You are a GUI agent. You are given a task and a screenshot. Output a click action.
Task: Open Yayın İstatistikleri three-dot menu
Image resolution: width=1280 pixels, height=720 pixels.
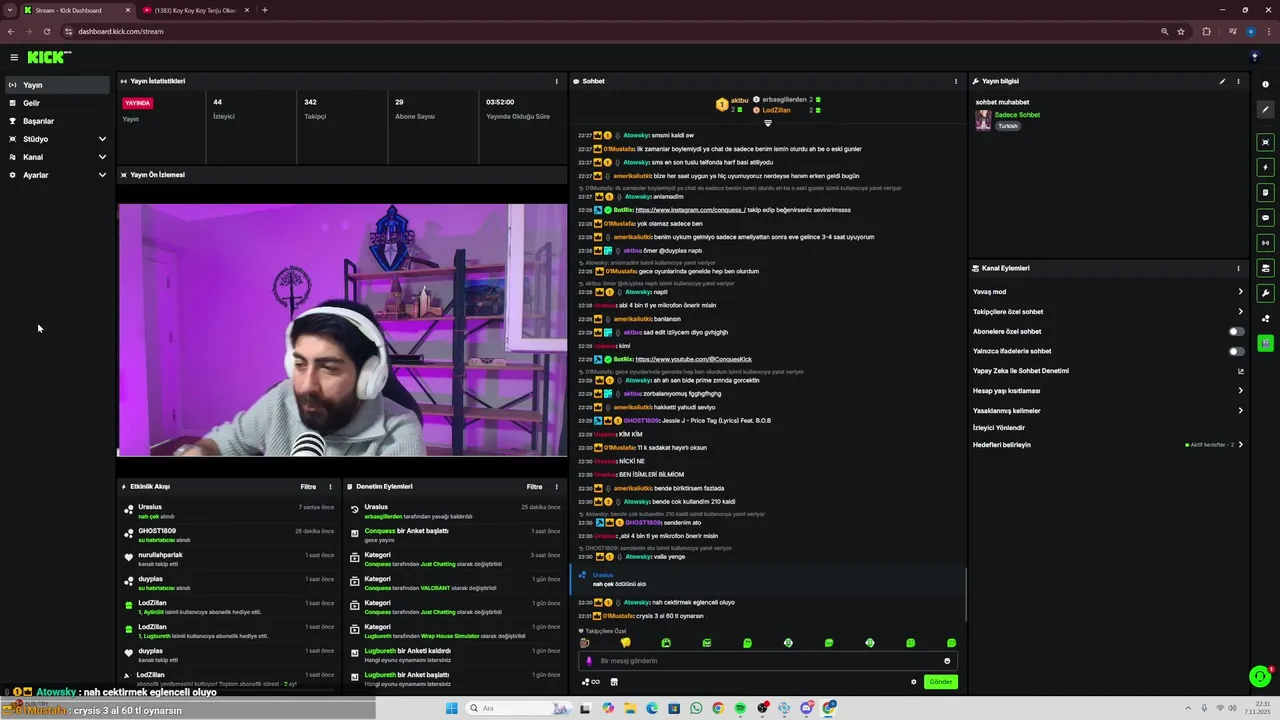(x=557, y=81)
